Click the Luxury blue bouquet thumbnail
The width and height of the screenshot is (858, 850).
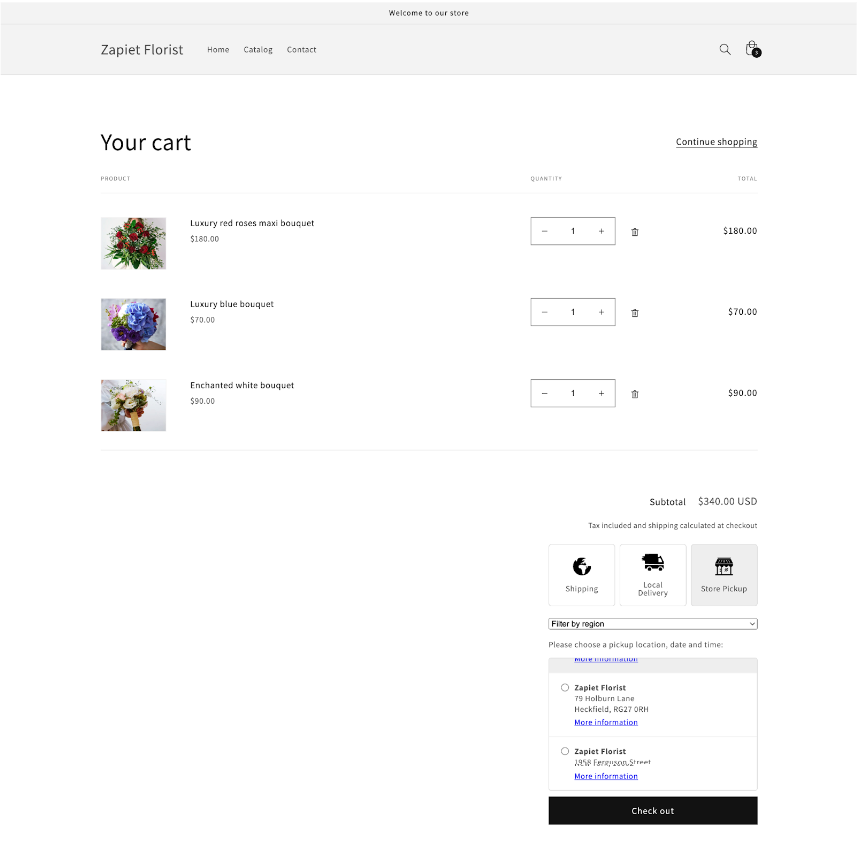click(133, 324)
